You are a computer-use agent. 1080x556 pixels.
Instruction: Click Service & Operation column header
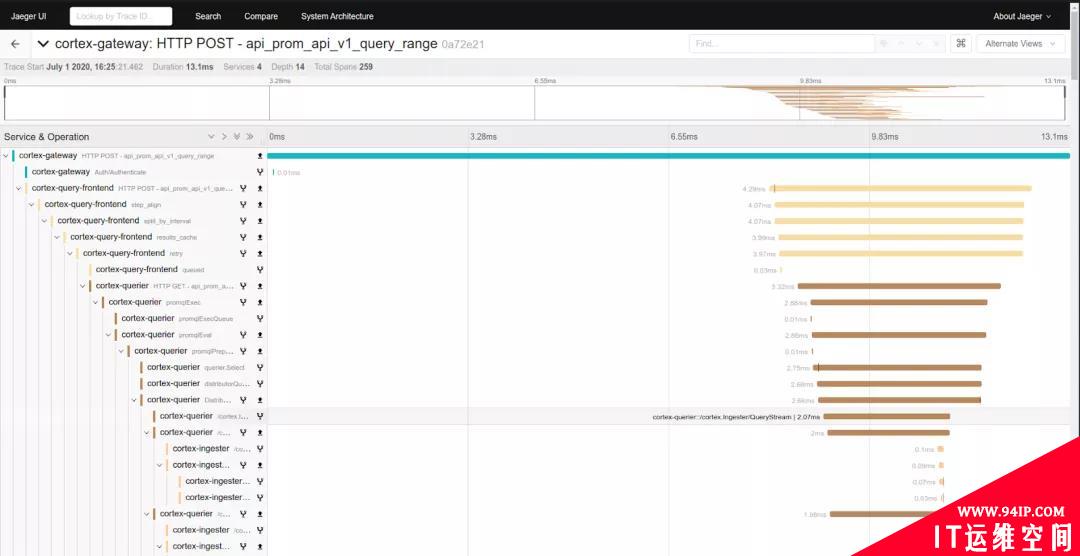tap(47, 137)
